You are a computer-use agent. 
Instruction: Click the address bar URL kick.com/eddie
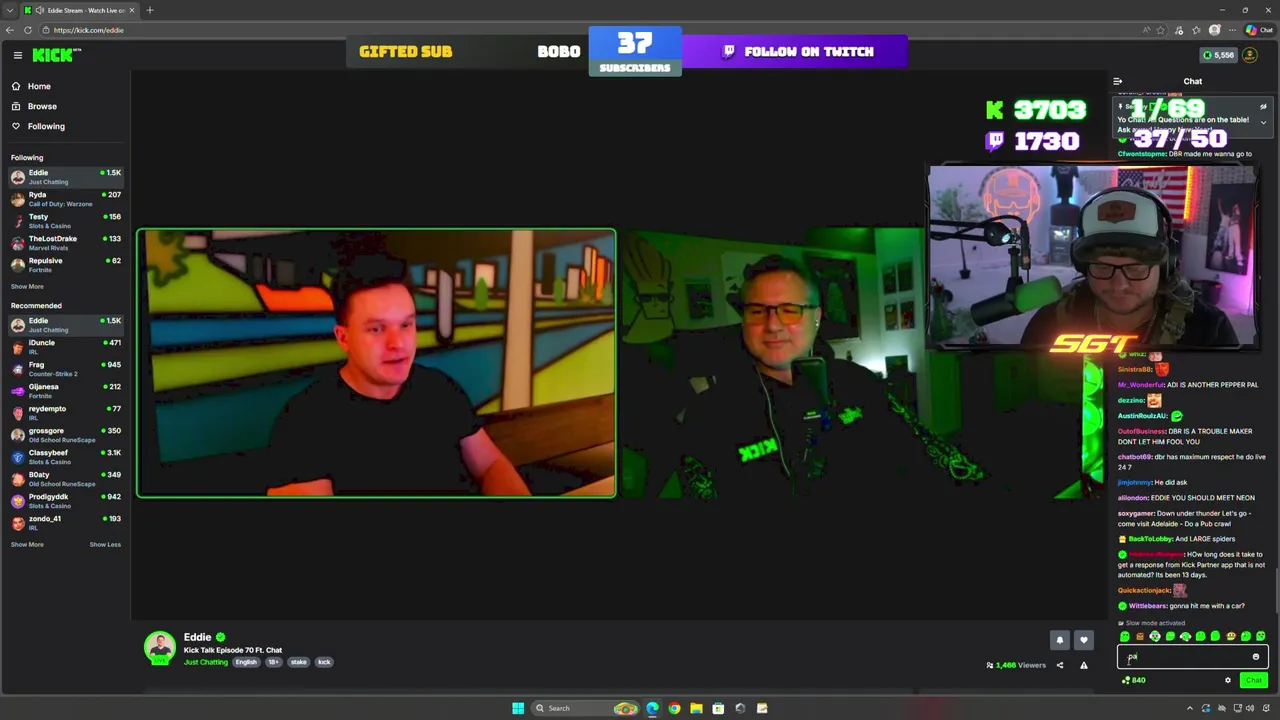(89, 30)
